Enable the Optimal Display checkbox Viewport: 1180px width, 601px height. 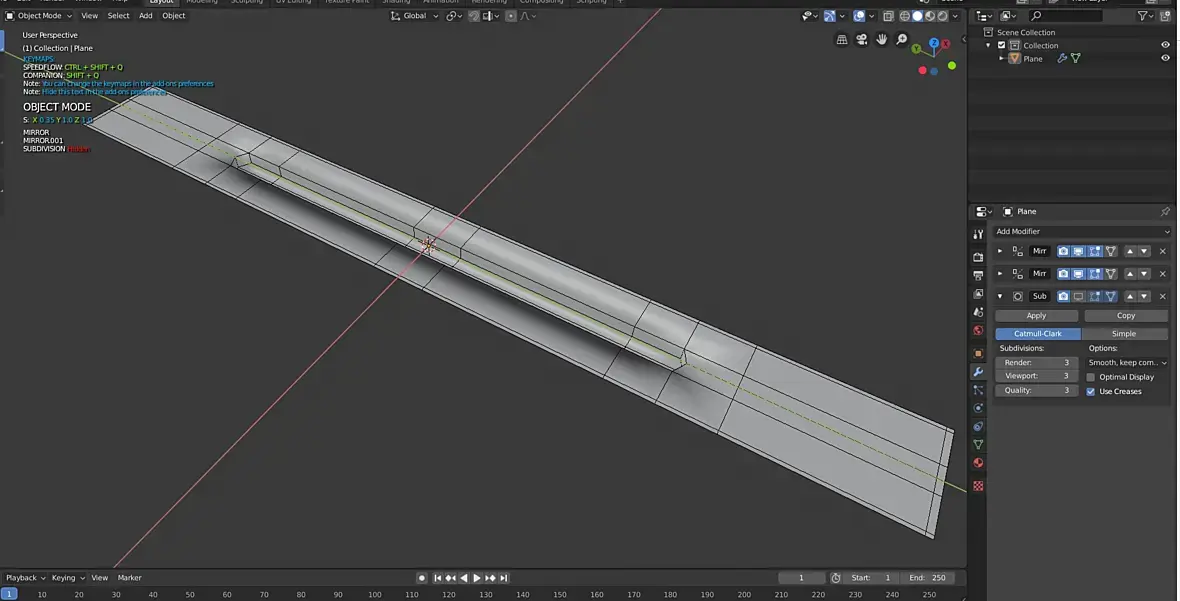click(x=1091, y=377)
